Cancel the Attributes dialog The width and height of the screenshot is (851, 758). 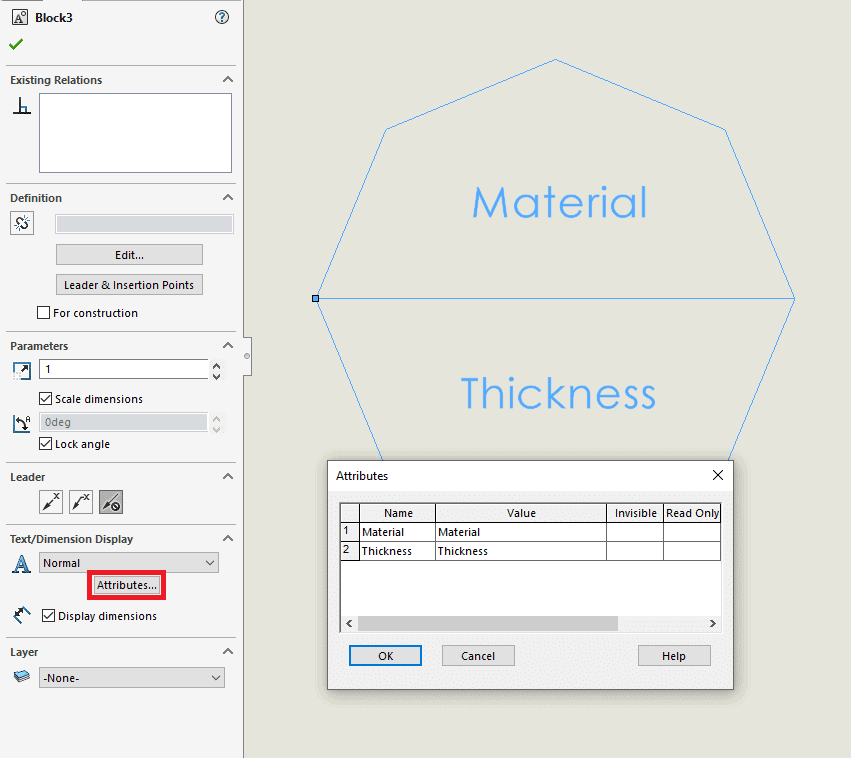click(x=478, y=655)
